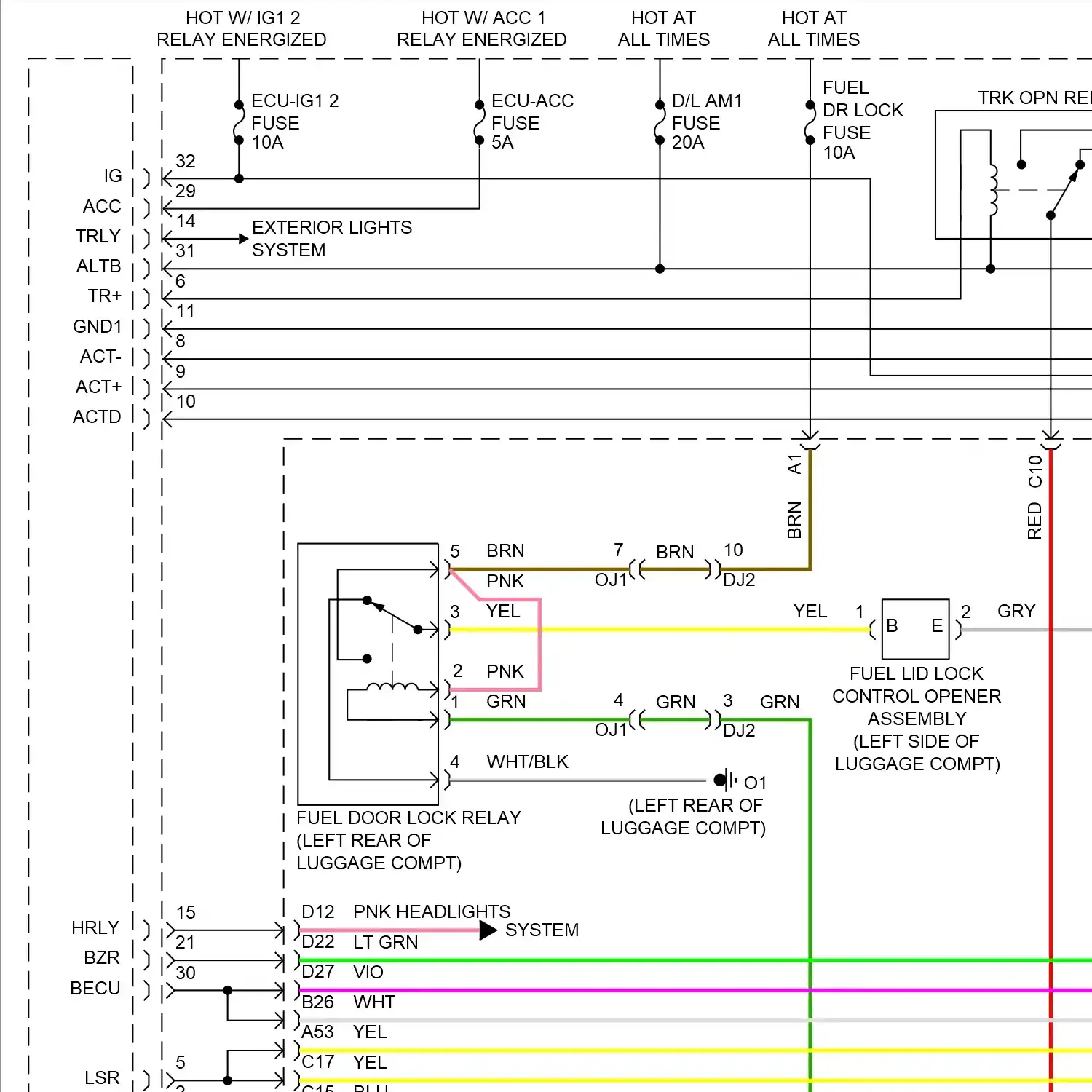The image size is (1092, 1092).
Task: Click the TRK OPN relay title
Action: 1034,98
